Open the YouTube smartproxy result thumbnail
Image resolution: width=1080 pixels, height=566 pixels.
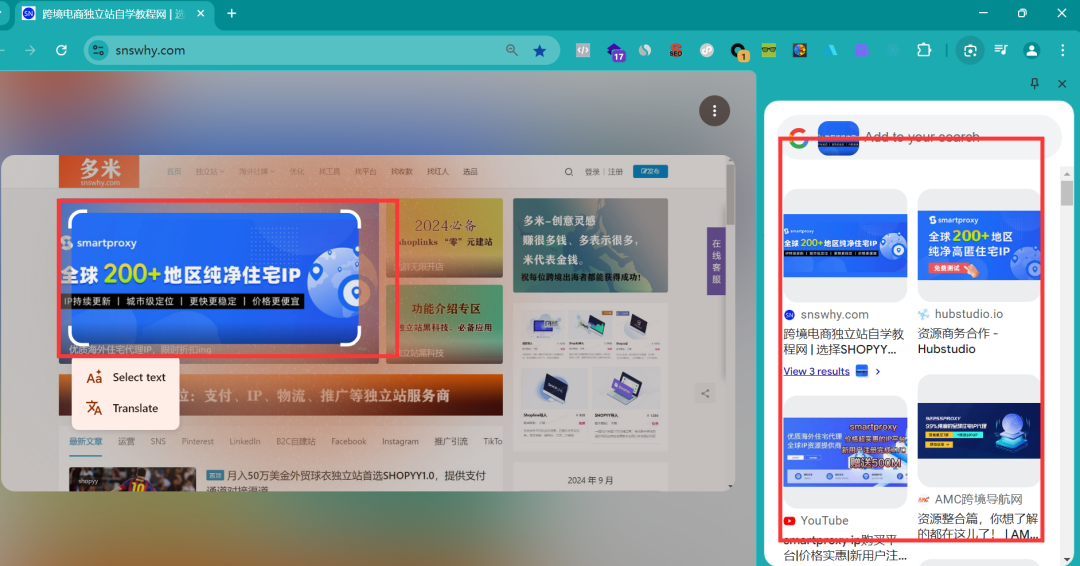(x=845, y=452)
